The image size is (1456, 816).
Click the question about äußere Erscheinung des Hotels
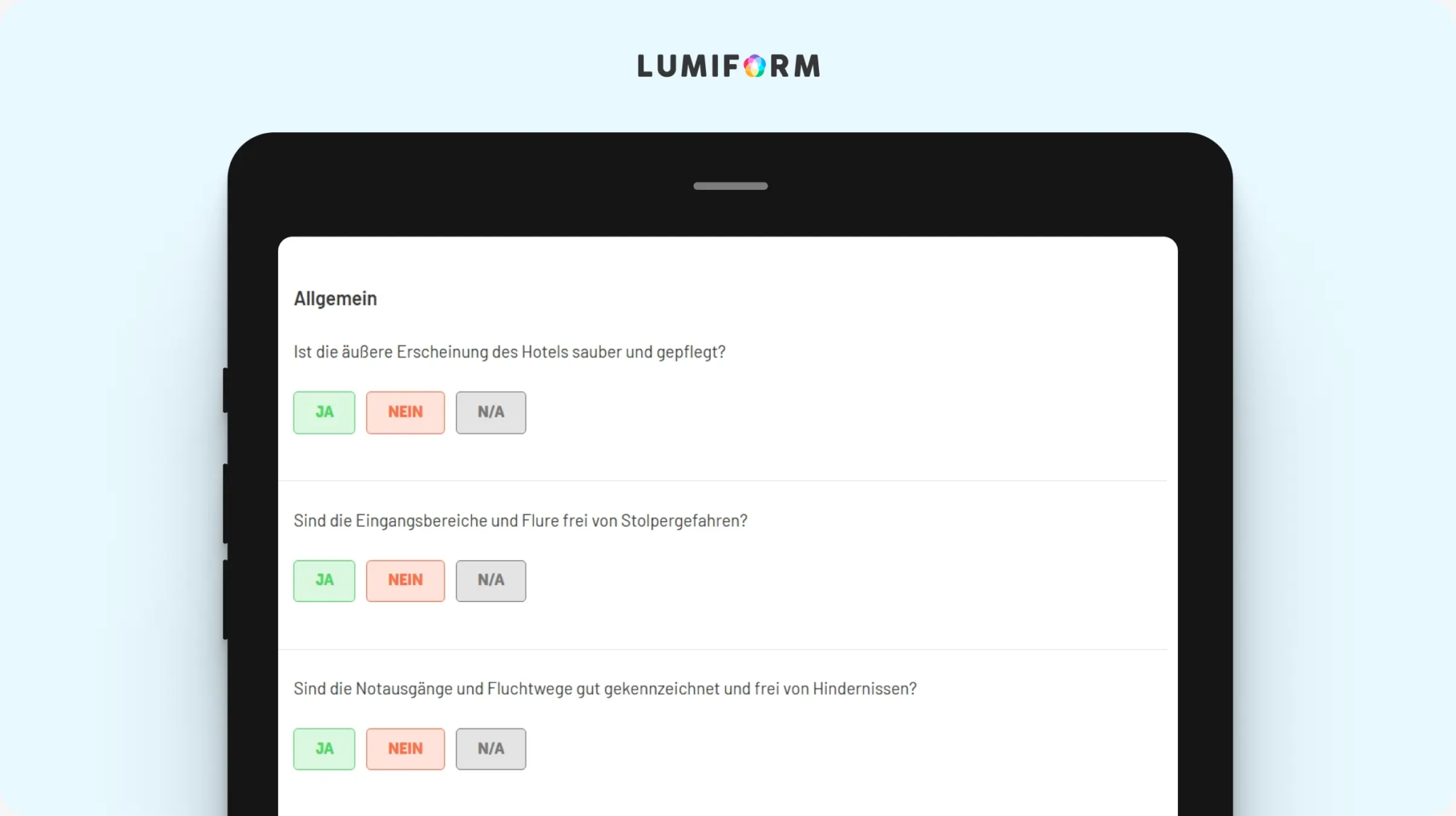pos(510,352)
